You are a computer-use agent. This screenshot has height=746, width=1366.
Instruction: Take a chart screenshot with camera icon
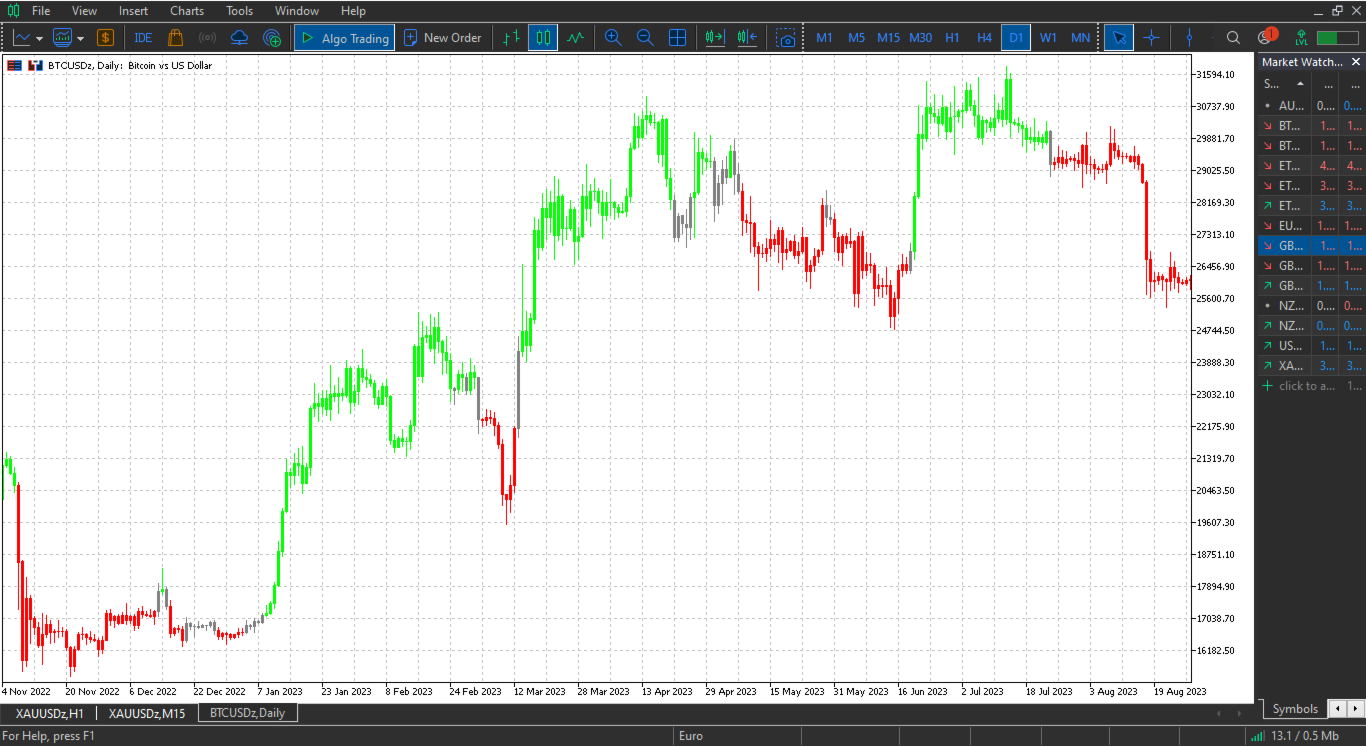tap(787, 38)
